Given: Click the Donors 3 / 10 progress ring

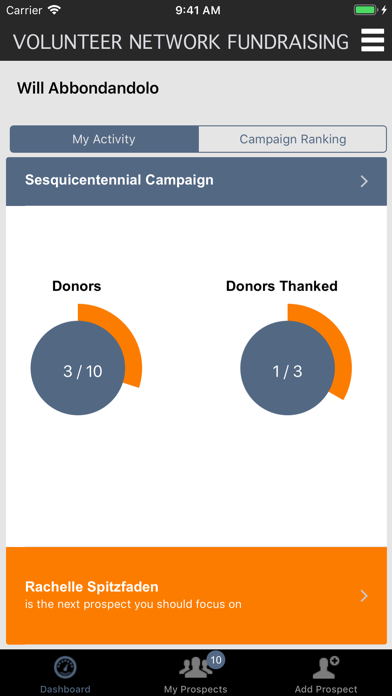Looking at the screenshot, I should tap(86, 360).
